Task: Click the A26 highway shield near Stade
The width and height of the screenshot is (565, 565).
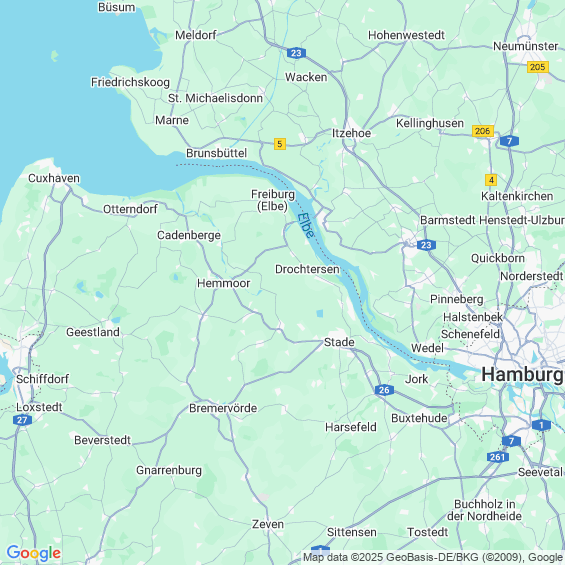Action: 384,390
